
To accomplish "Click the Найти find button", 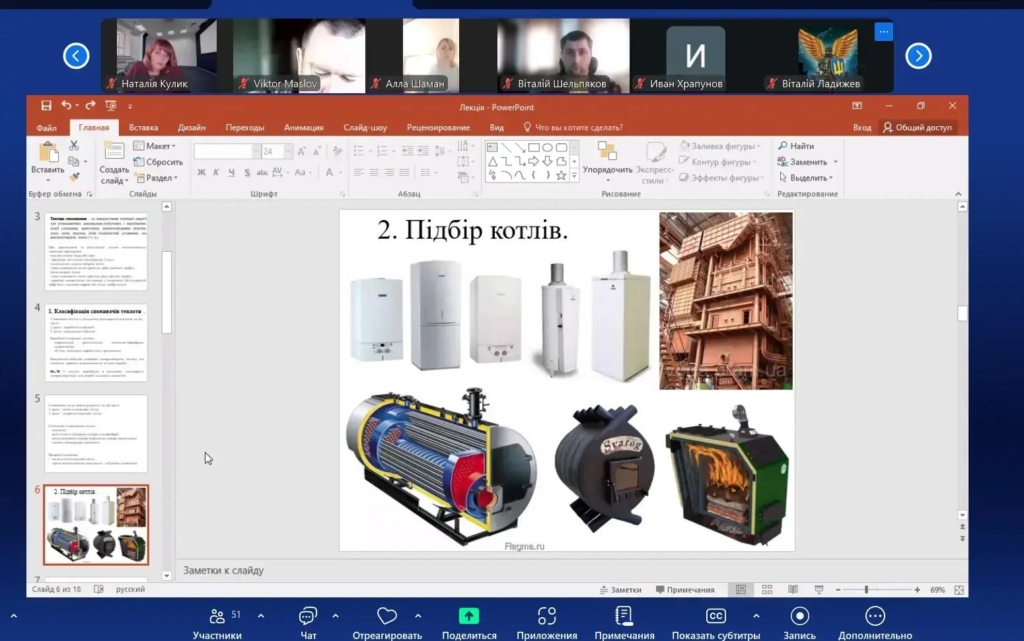I will pos(797,146).
